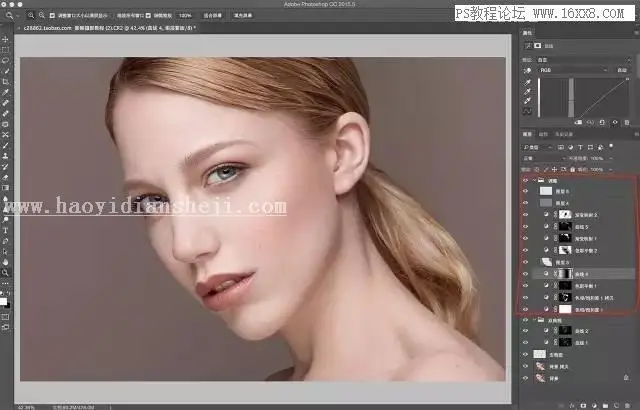640x410 pixels.
Task: Open the Curves preset dropdown
Action: click(x=584, y=60)
